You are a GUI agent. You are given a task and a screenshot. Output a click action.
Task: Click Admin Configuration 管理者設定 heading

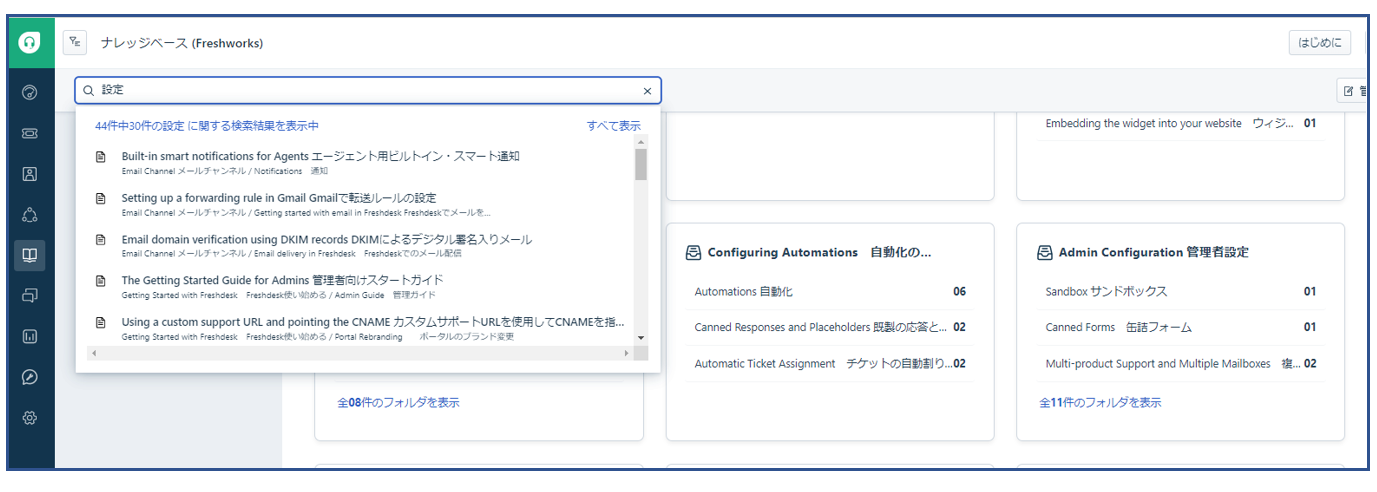pos(1153,253)
